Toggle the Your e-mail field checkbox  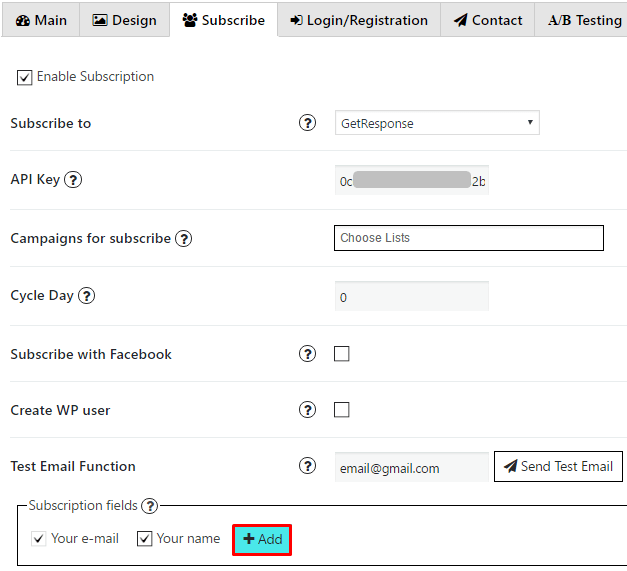[x=38, y=539]
